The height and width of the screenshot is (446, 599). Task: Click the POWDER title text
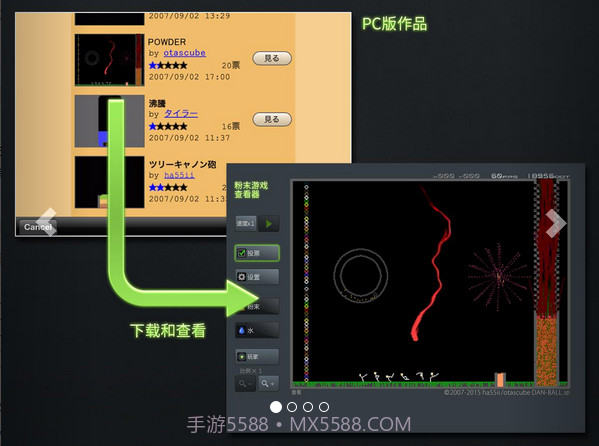167,42
